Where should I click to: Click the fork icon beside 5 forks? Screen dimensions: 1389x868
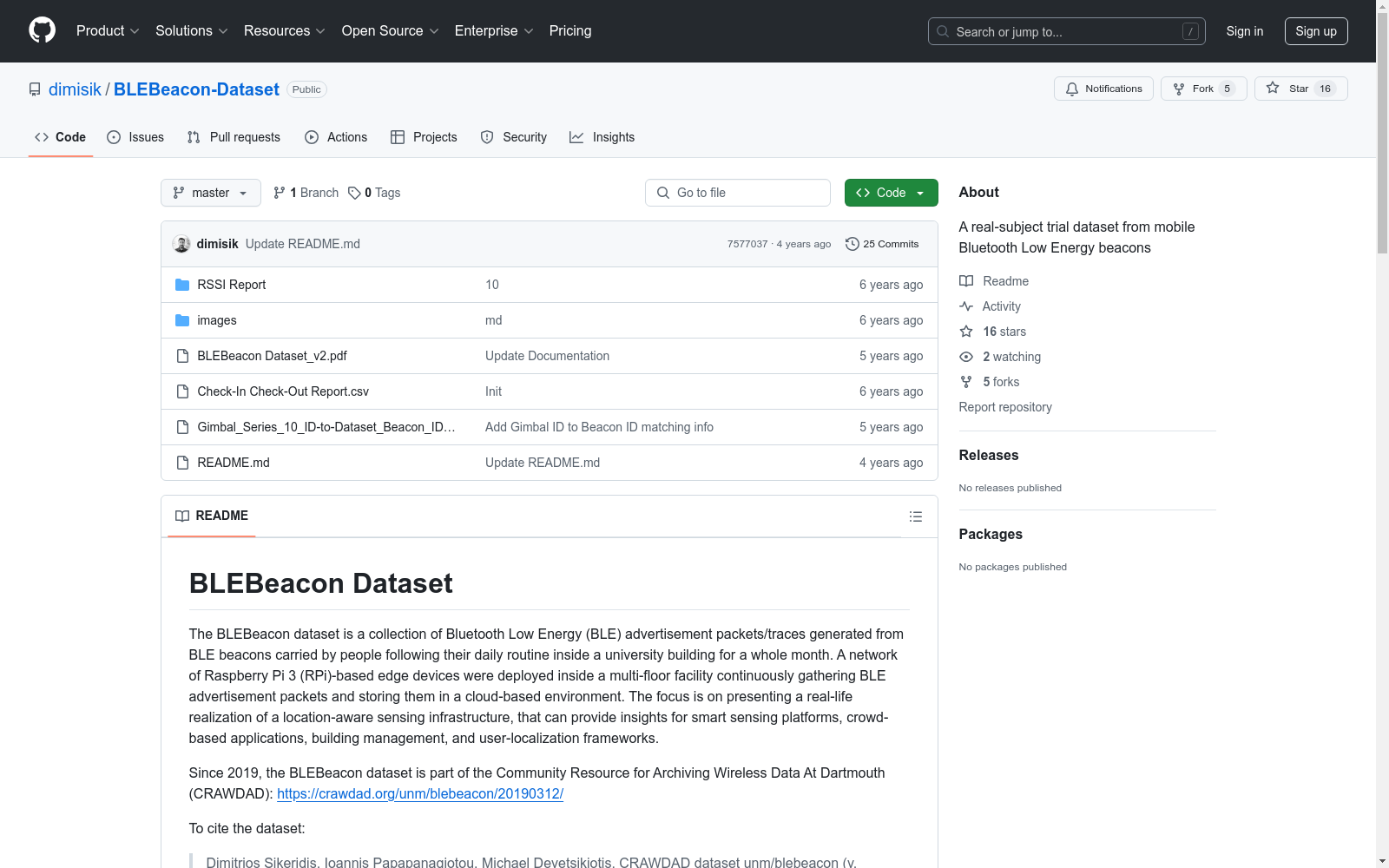click(966, 382)
